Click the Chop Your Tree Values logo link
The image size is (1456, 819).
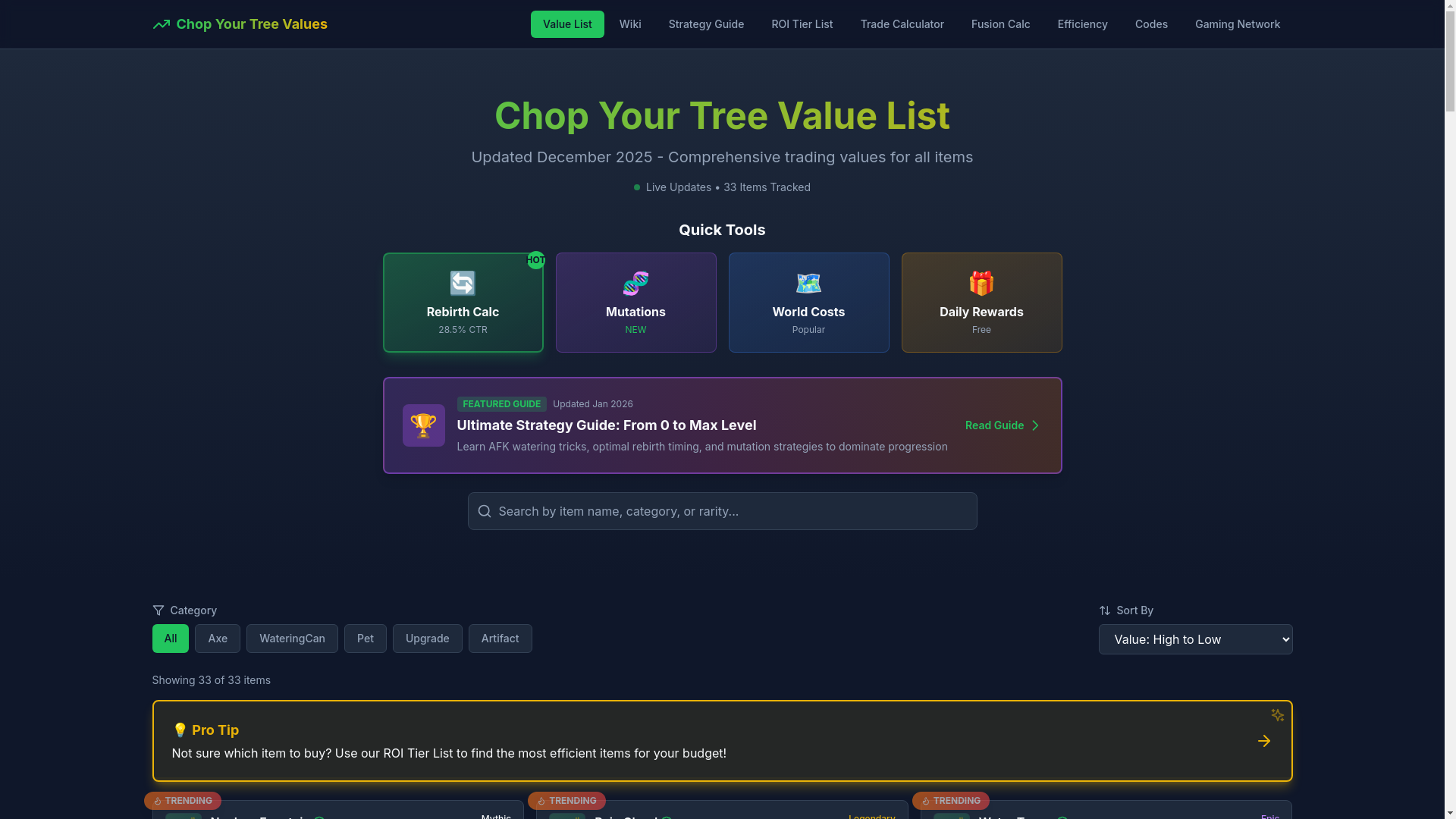(x=240, y=24)
